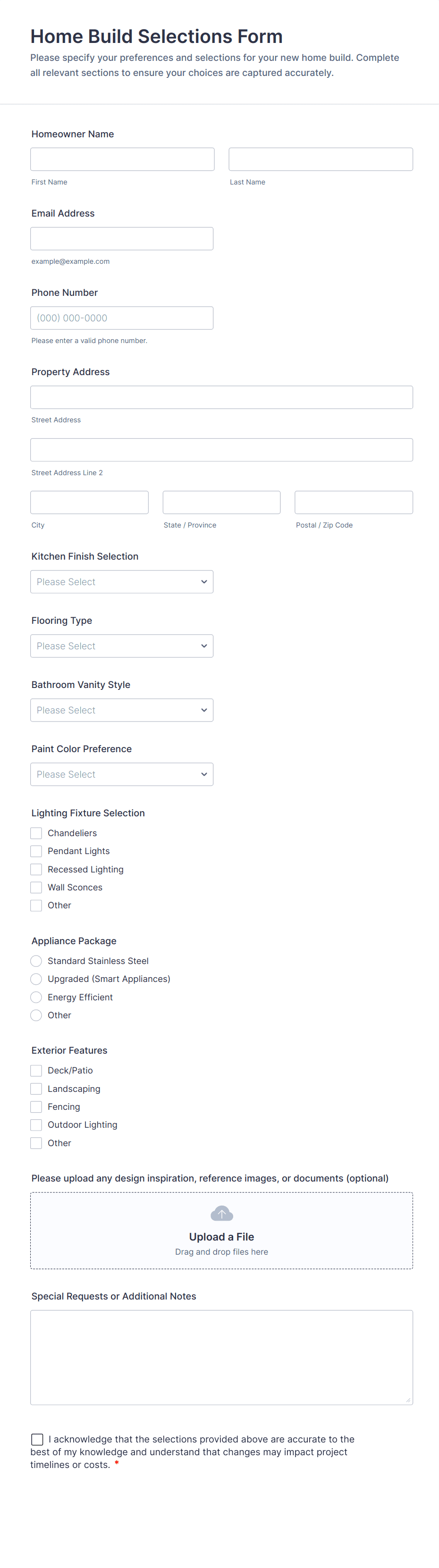
Task: Focus the First Name field
Action: coord(122,159)
